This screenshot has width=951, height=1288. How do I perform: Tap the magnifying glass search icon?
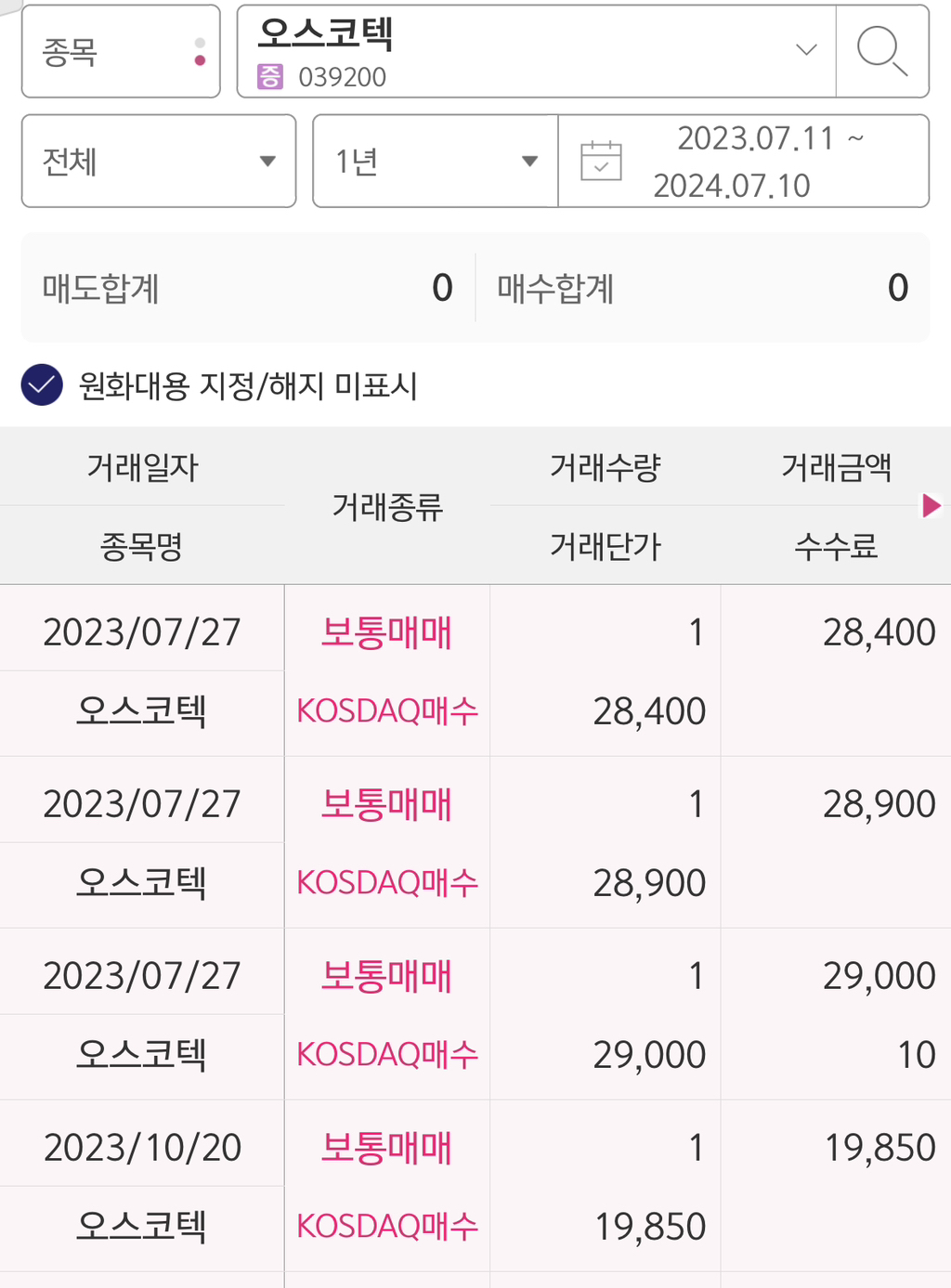pos(882,51)
